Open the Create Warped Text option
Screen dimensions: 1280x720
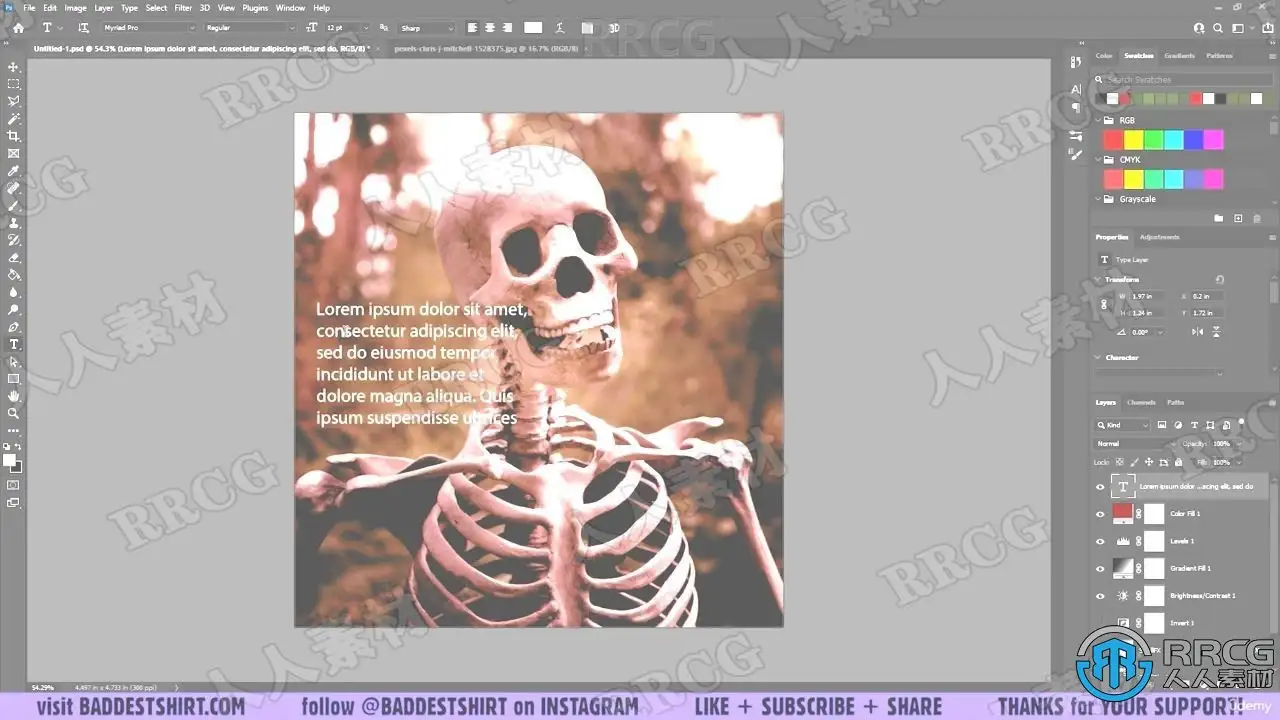click(560, 28)
